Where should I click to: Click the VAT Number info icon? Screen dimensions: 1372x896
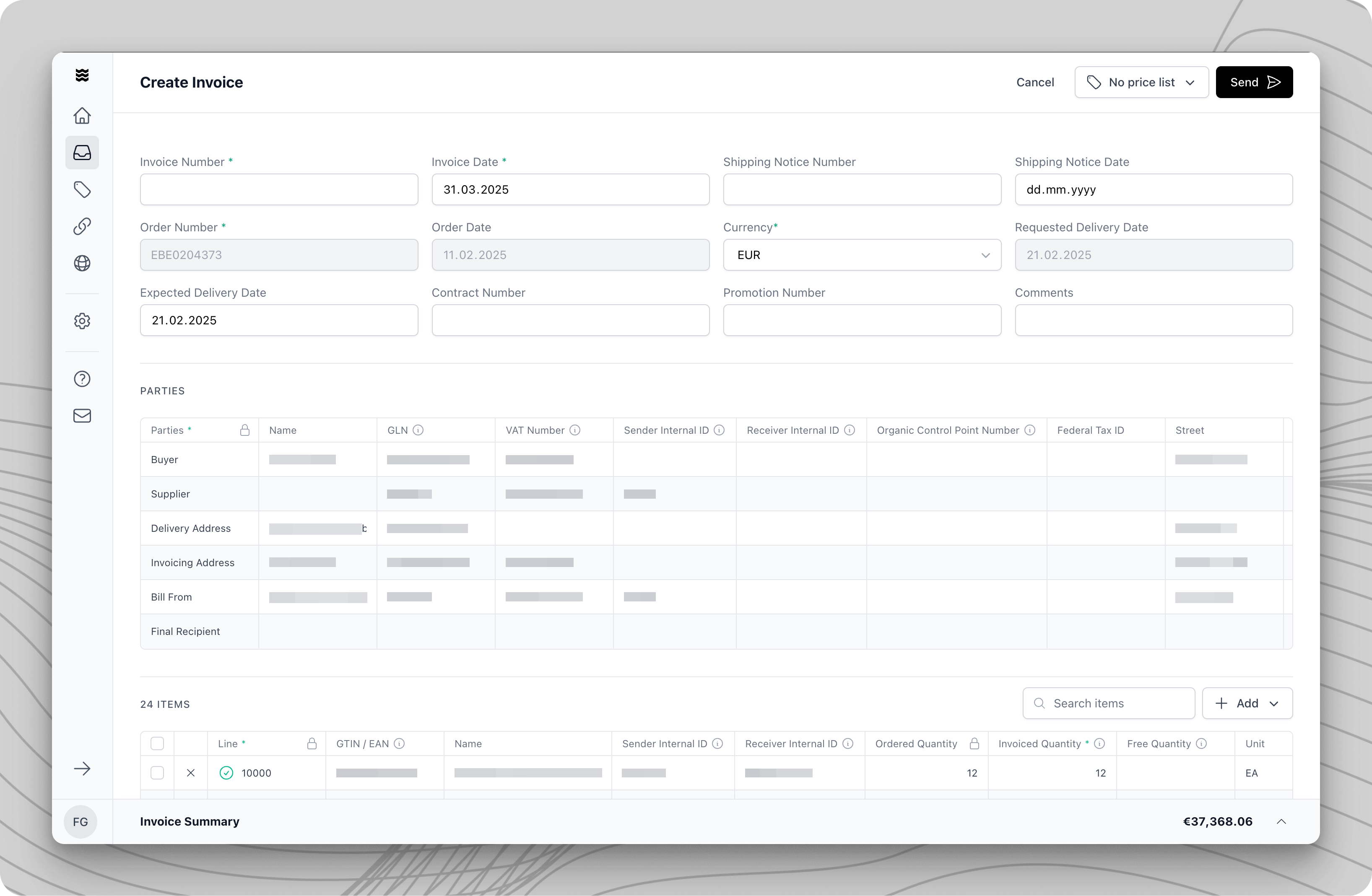click(x=575, y=430)
